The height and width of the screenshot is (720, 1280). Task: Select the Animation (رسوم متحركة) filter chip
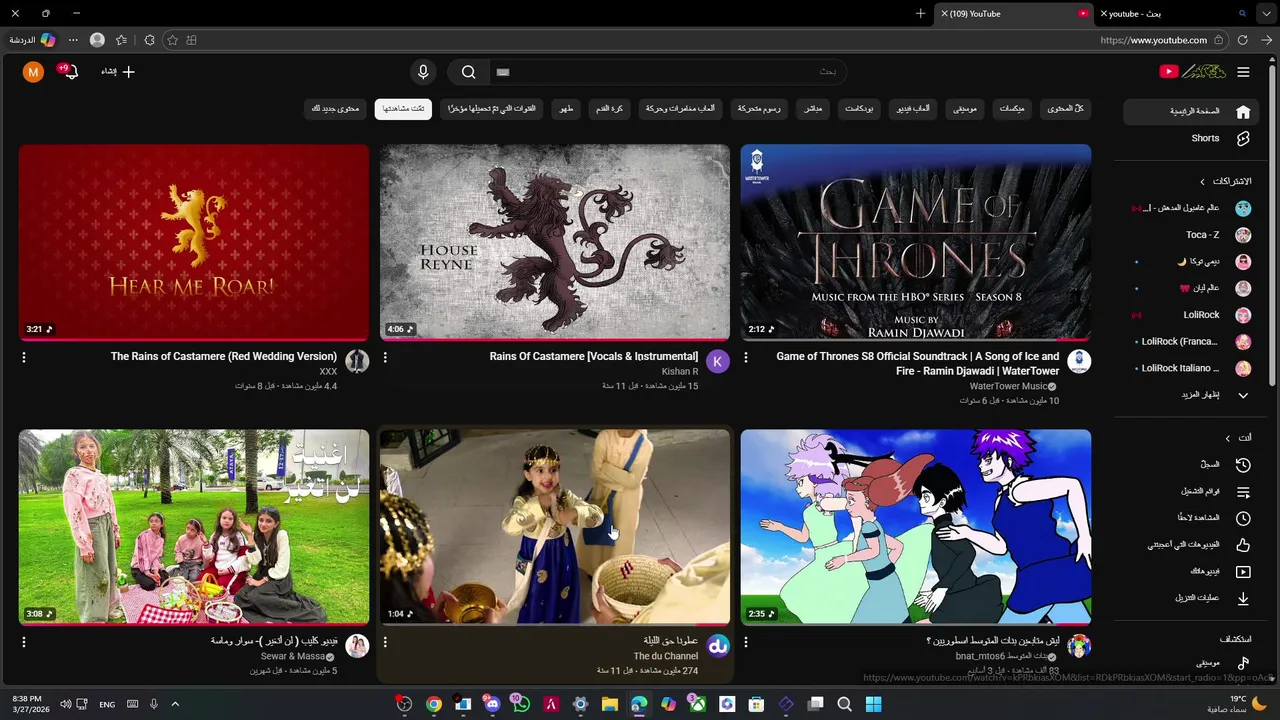(x=759, y=109)
